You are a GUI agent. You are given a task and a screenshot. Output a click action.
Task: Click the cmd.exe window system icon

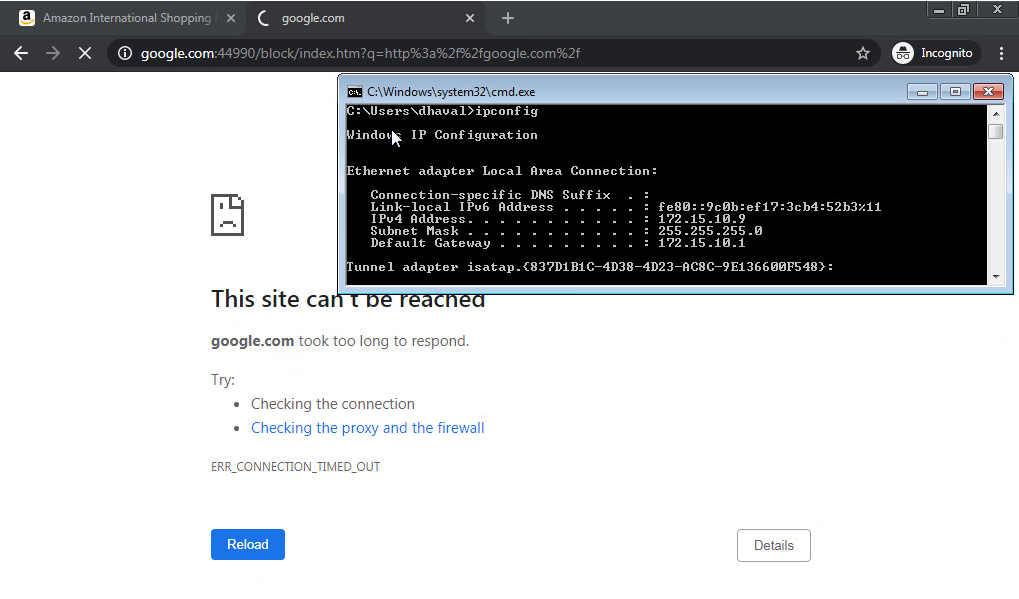(355, 92)
